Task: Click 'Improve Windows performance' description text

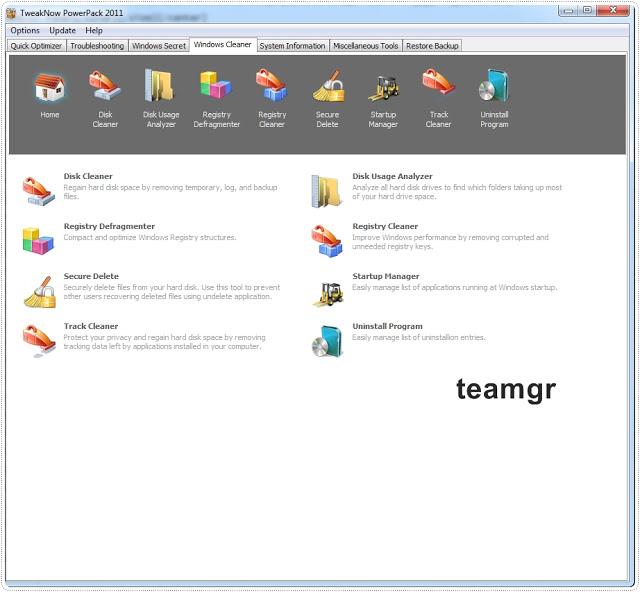Action: coord(450,242)
